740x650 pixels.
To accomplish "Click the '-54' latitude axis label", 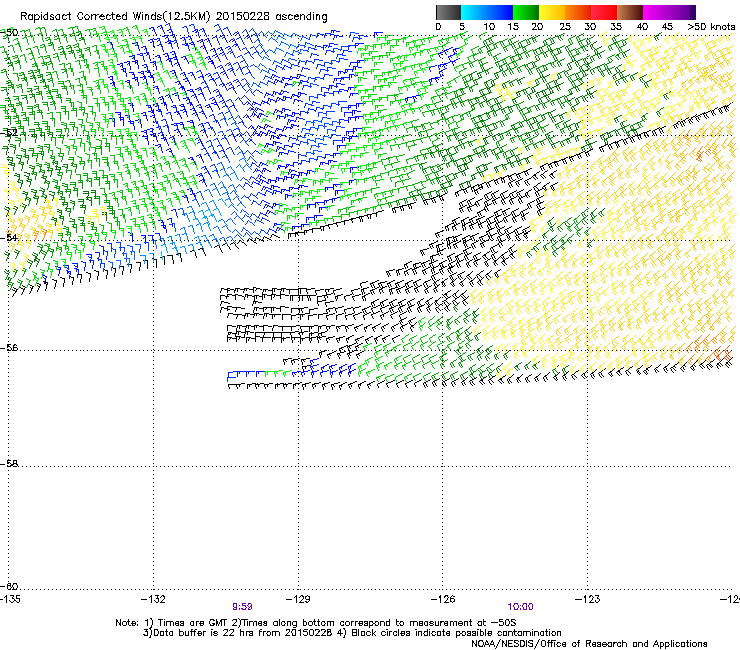I will pos(9,237).
